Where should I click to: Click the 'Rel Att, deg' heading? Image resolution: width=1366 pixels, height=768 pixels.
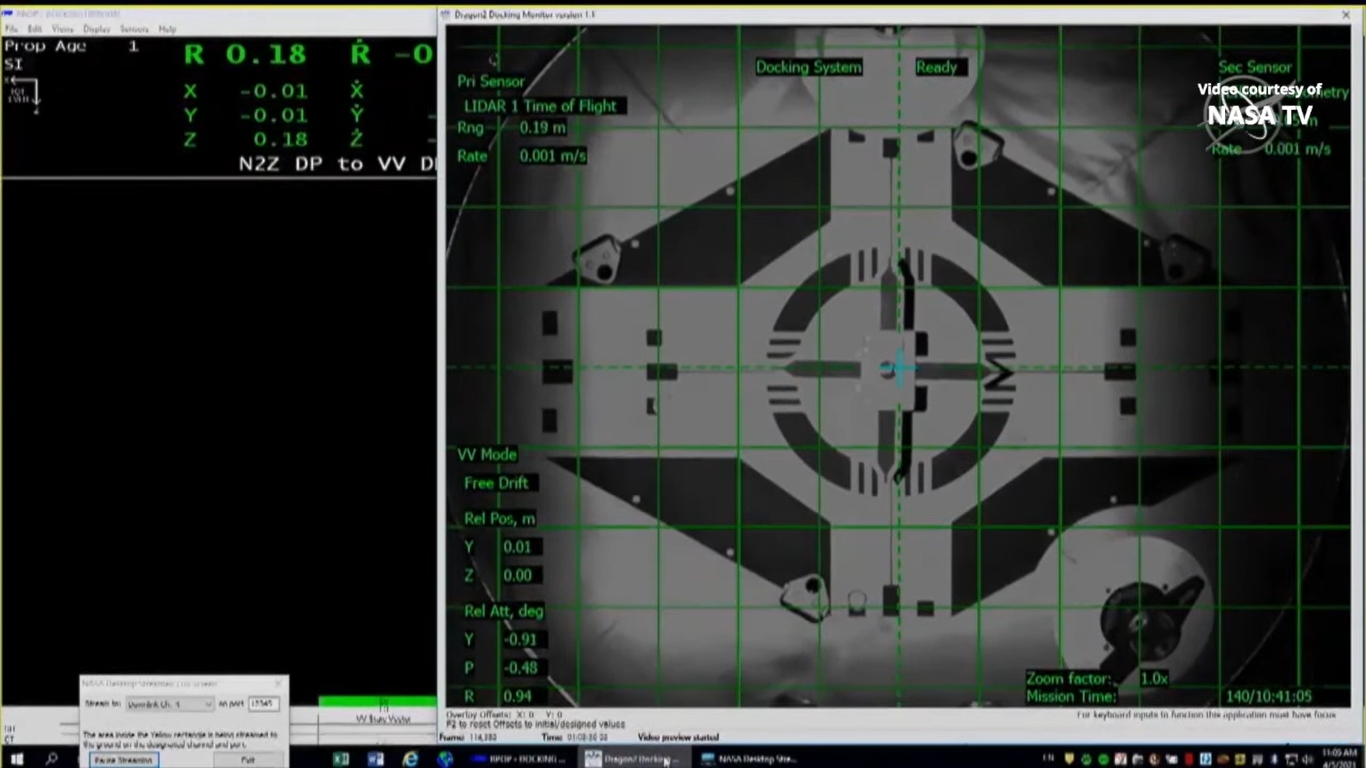point(504,611)
